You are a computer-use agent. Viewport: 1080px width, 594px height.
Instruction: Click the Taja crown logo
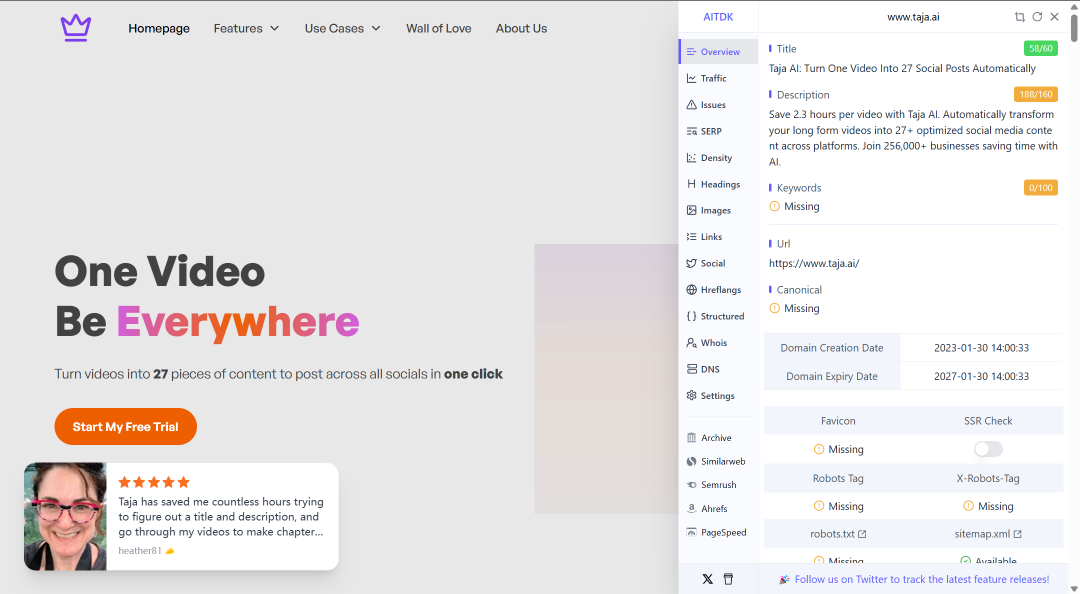(x=76, y=28)
